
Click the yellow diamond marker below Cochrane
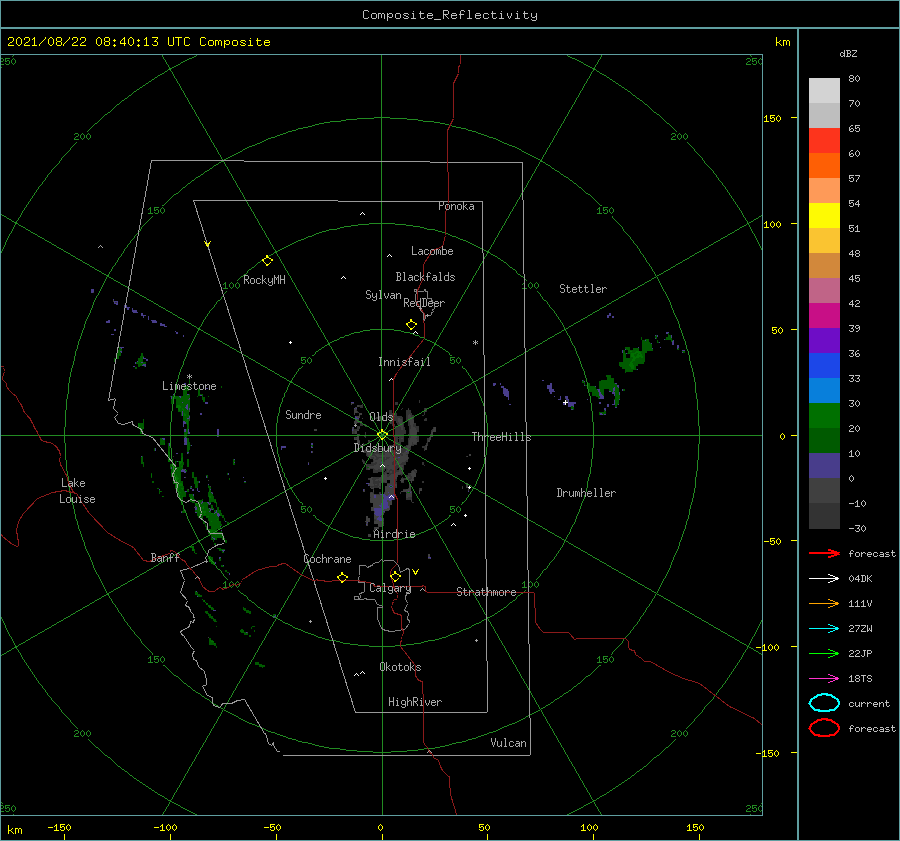[x=342, y=577]
